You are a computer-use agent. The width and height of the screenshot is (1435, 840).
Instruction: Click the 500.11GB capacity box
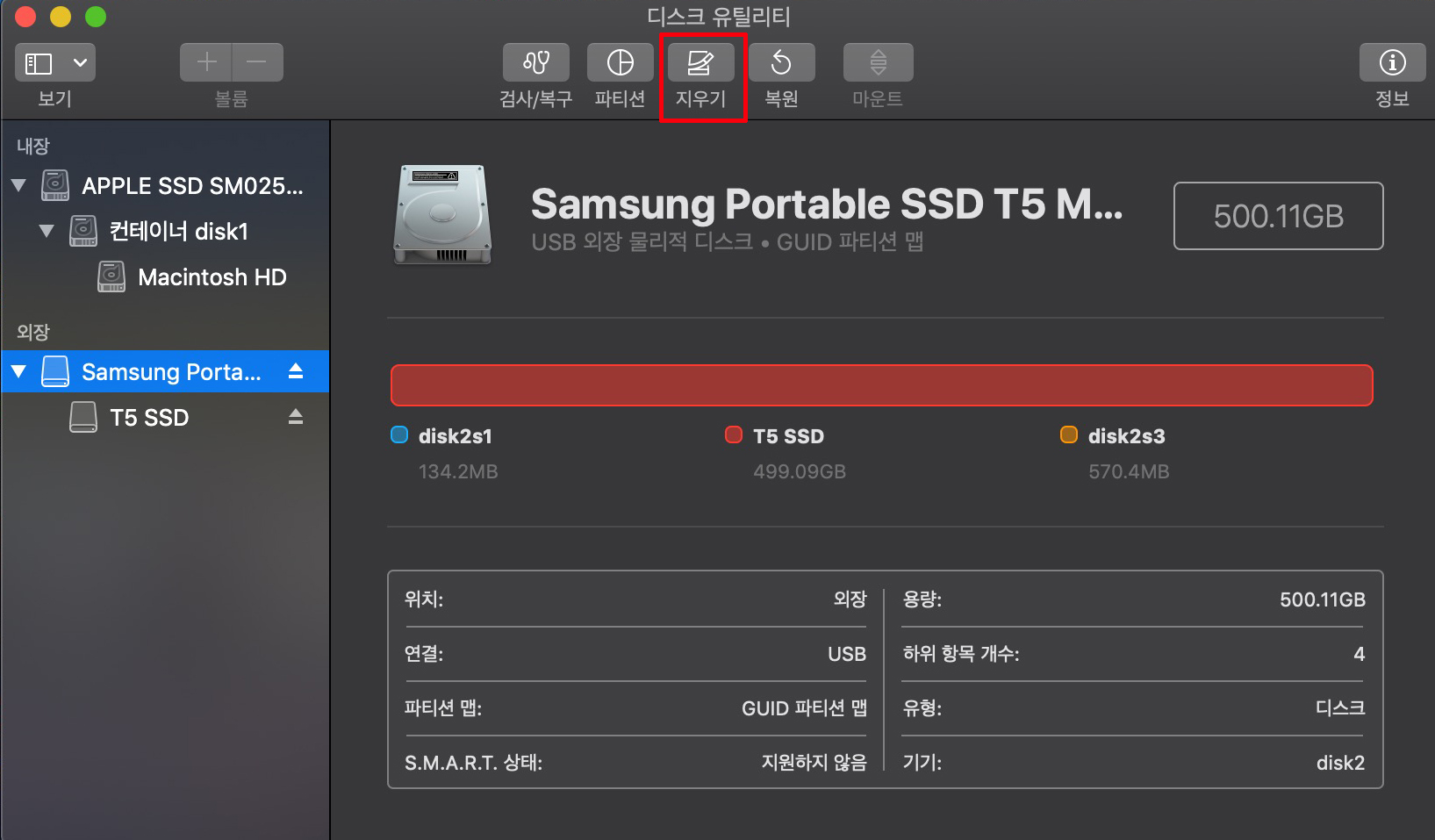(x=1279, y=216)
